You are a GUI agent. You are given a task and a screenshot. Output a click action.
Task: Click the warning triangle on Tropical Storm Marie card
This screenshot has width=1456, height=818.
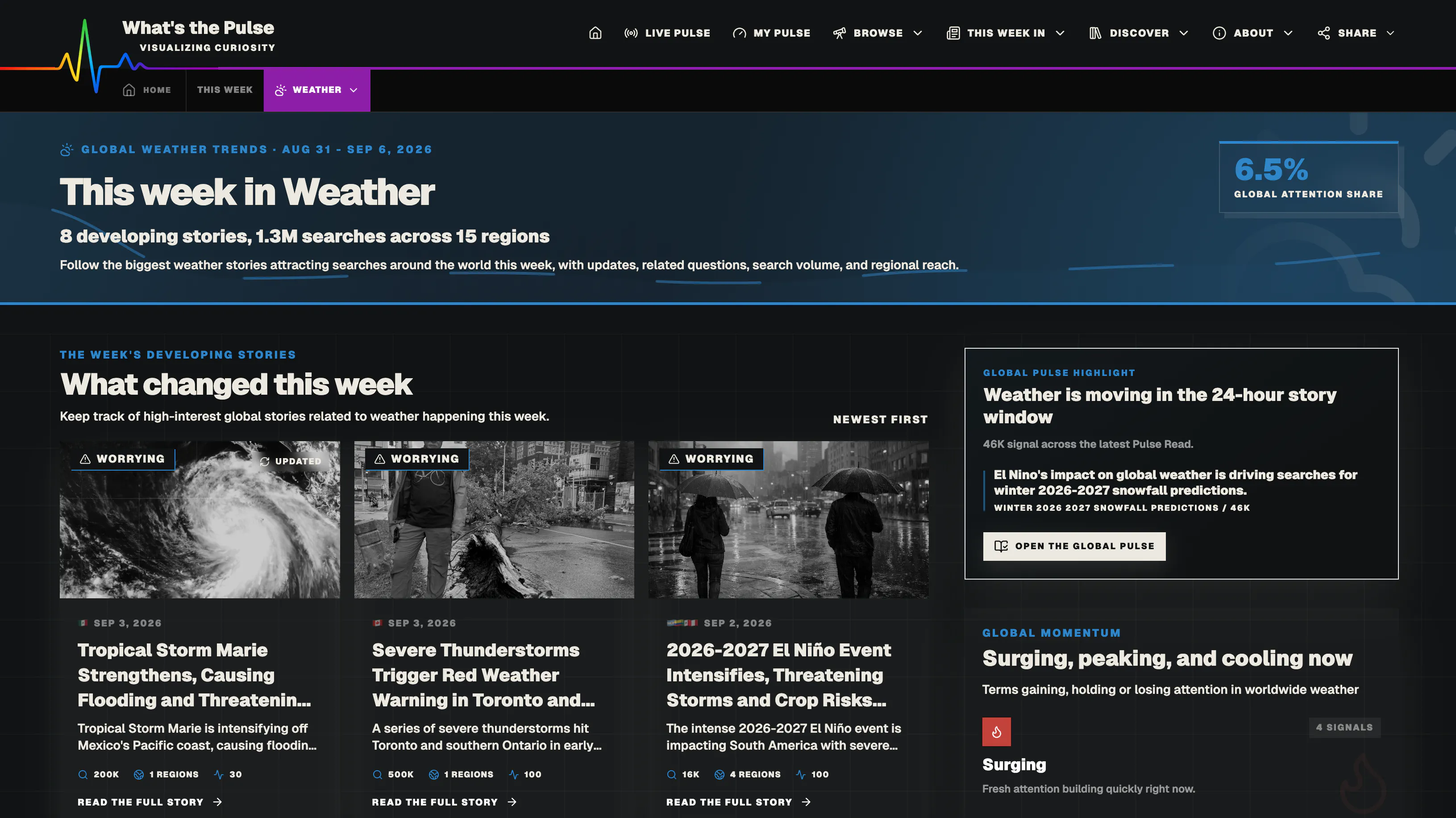tap(85, 459)
